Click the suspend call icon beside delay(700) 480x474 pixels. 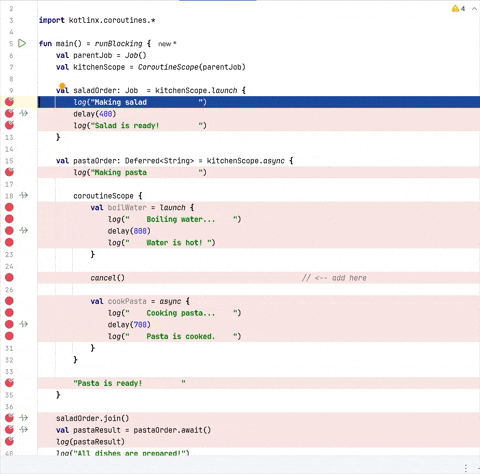pyautogui.click(x=23, y=324)
